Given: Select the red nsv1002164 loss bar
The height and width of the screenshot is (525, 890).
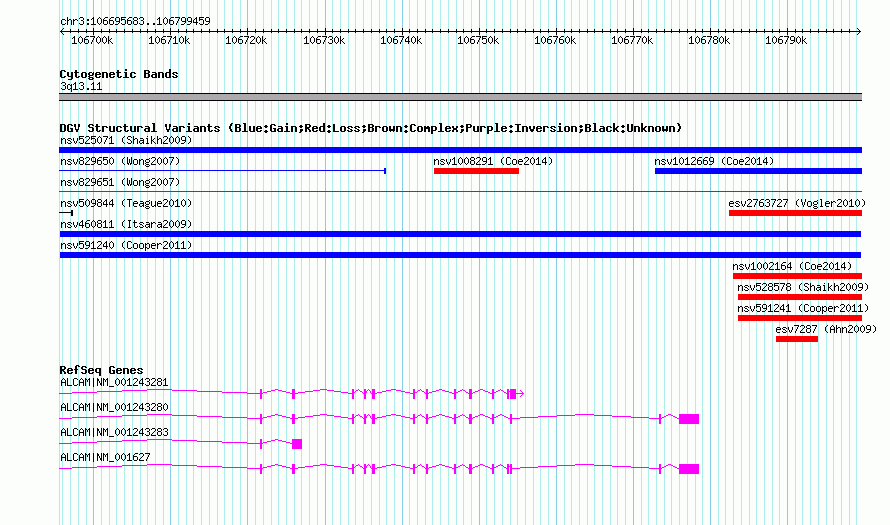Looking at the screenshot, I should 797,276.
